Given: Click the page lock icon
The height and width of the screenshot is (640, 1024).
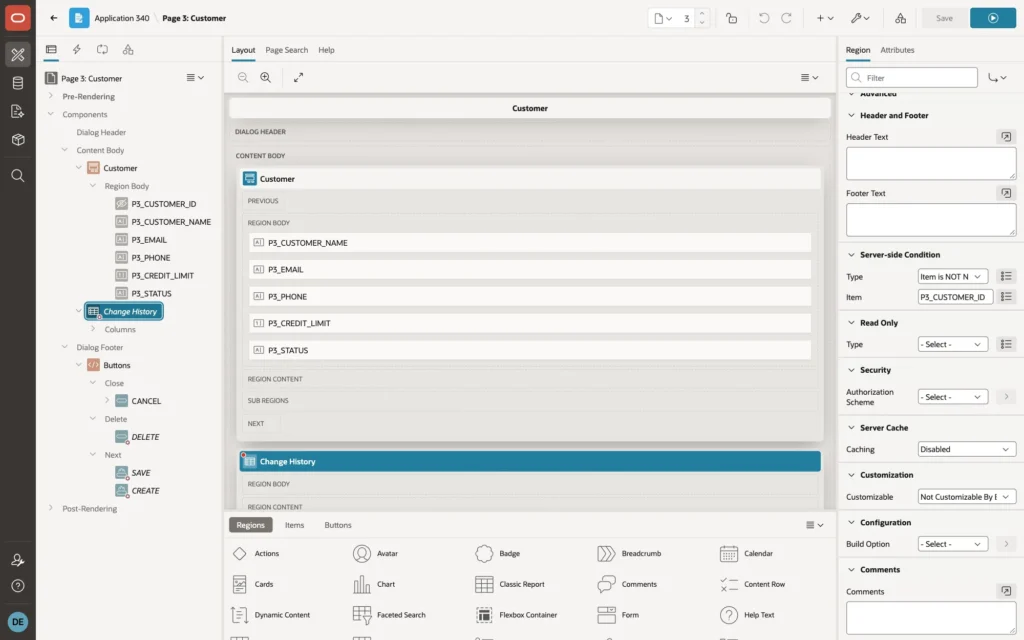Looking at the screenshot, I should 731,18.
